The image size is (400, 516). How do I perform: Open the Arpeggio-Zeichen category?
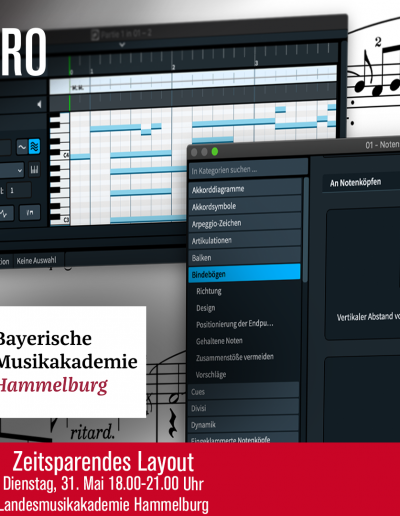[x=245, y=223]
